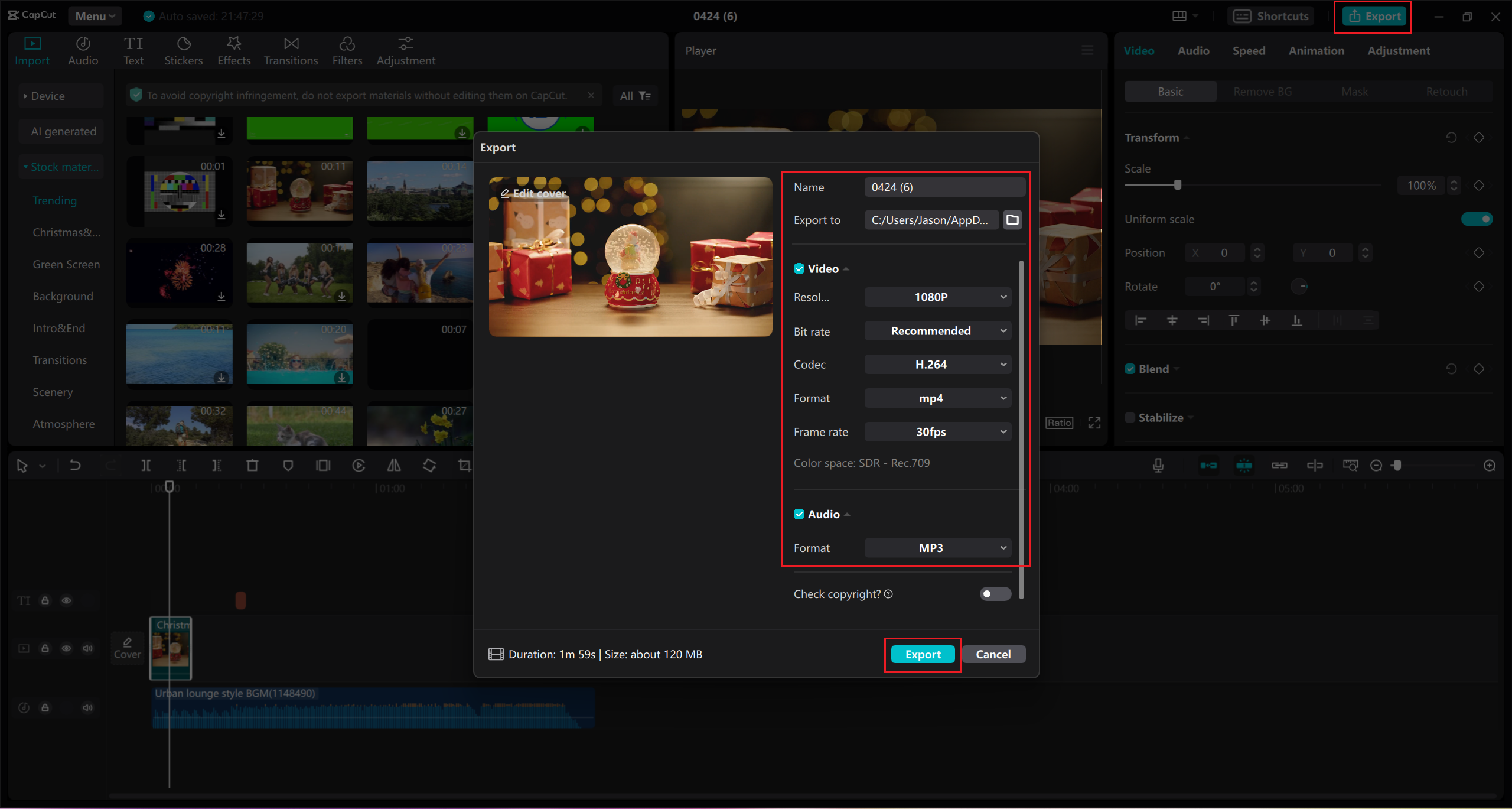
Task: Switch to the Speed tab in inspector
Action: 1249,51
